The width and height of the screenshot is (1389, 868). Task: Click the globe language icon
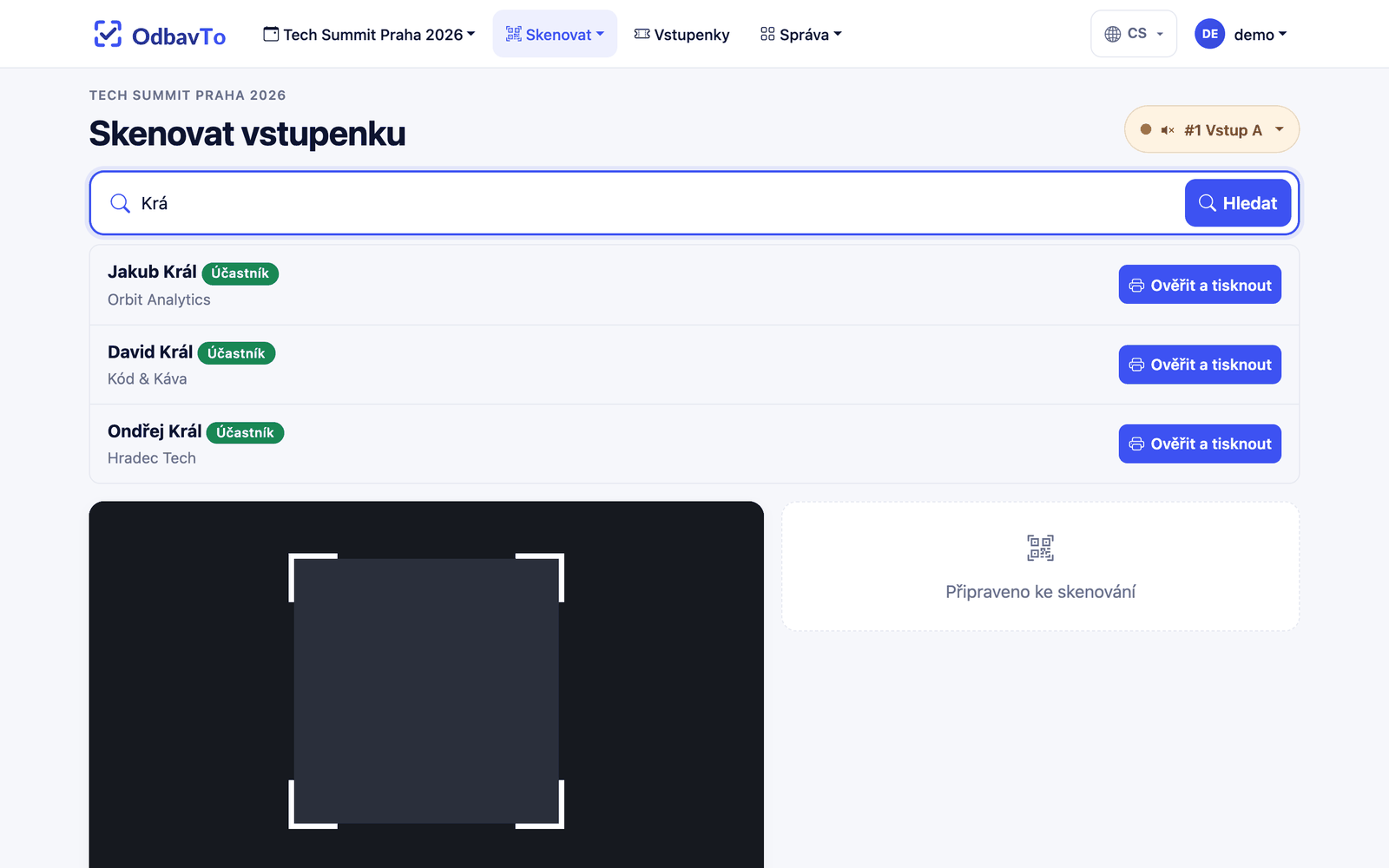(x=1112, y=34)
